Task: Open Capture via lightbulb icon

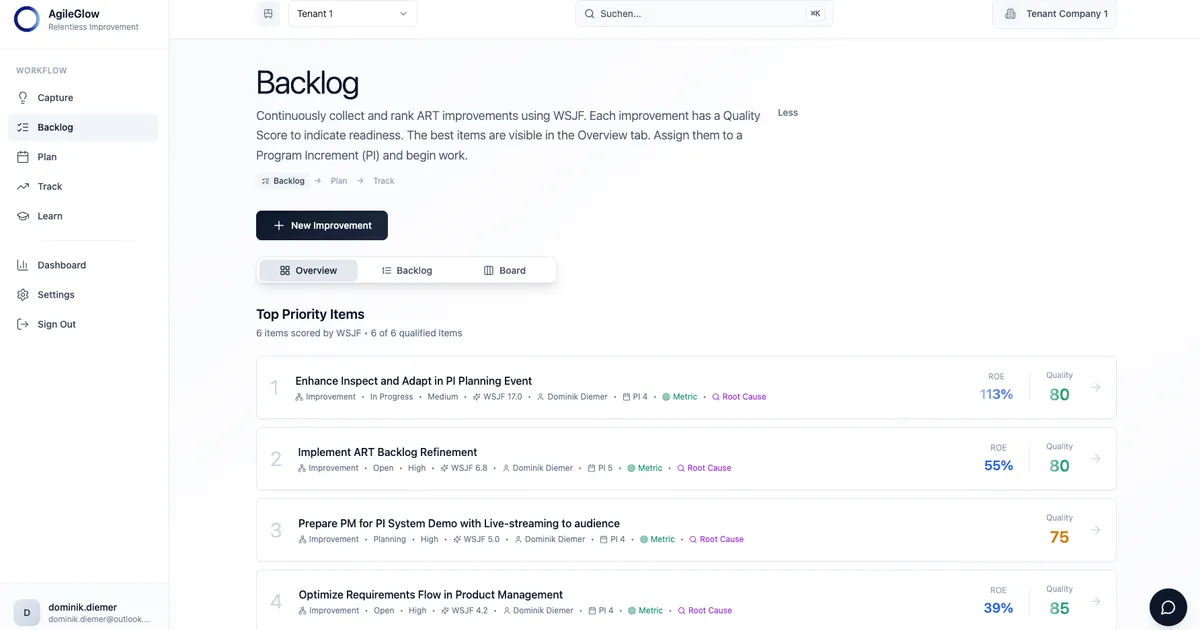Action: pos(23,98)
